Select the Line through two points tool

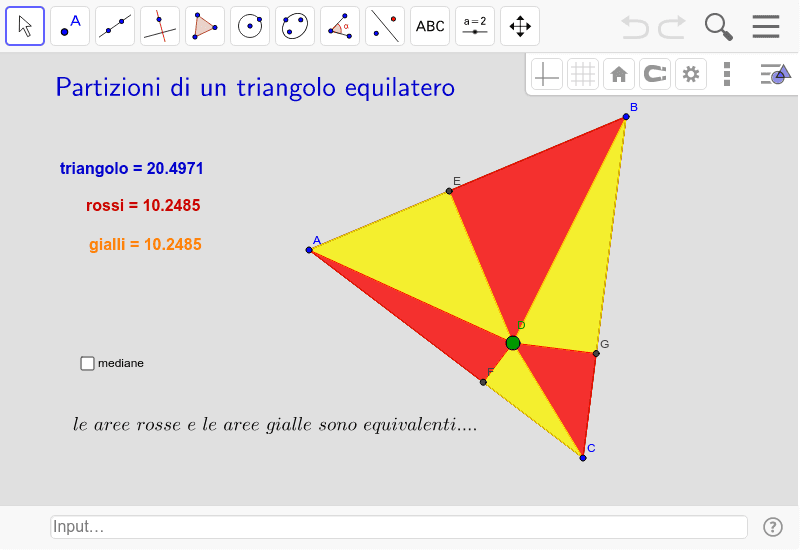tap(115, 26)
